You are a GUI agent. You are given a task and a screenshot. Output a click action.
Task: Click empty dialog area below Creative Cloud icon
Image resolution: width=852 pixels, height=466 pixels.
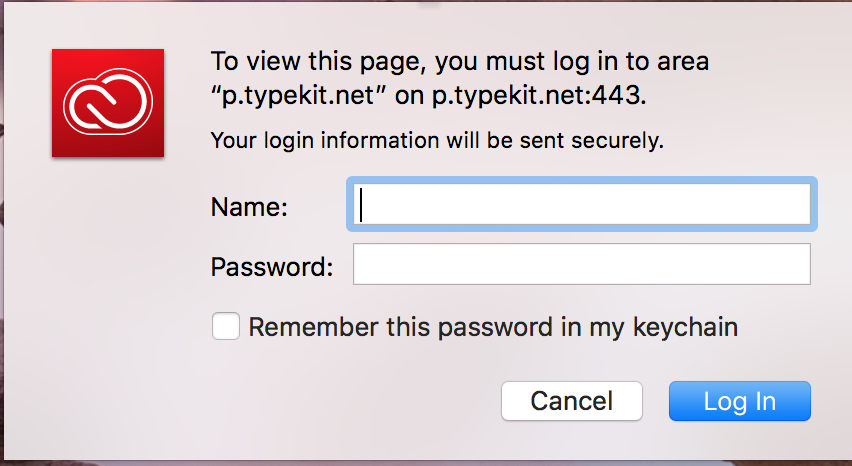point(108,272)
